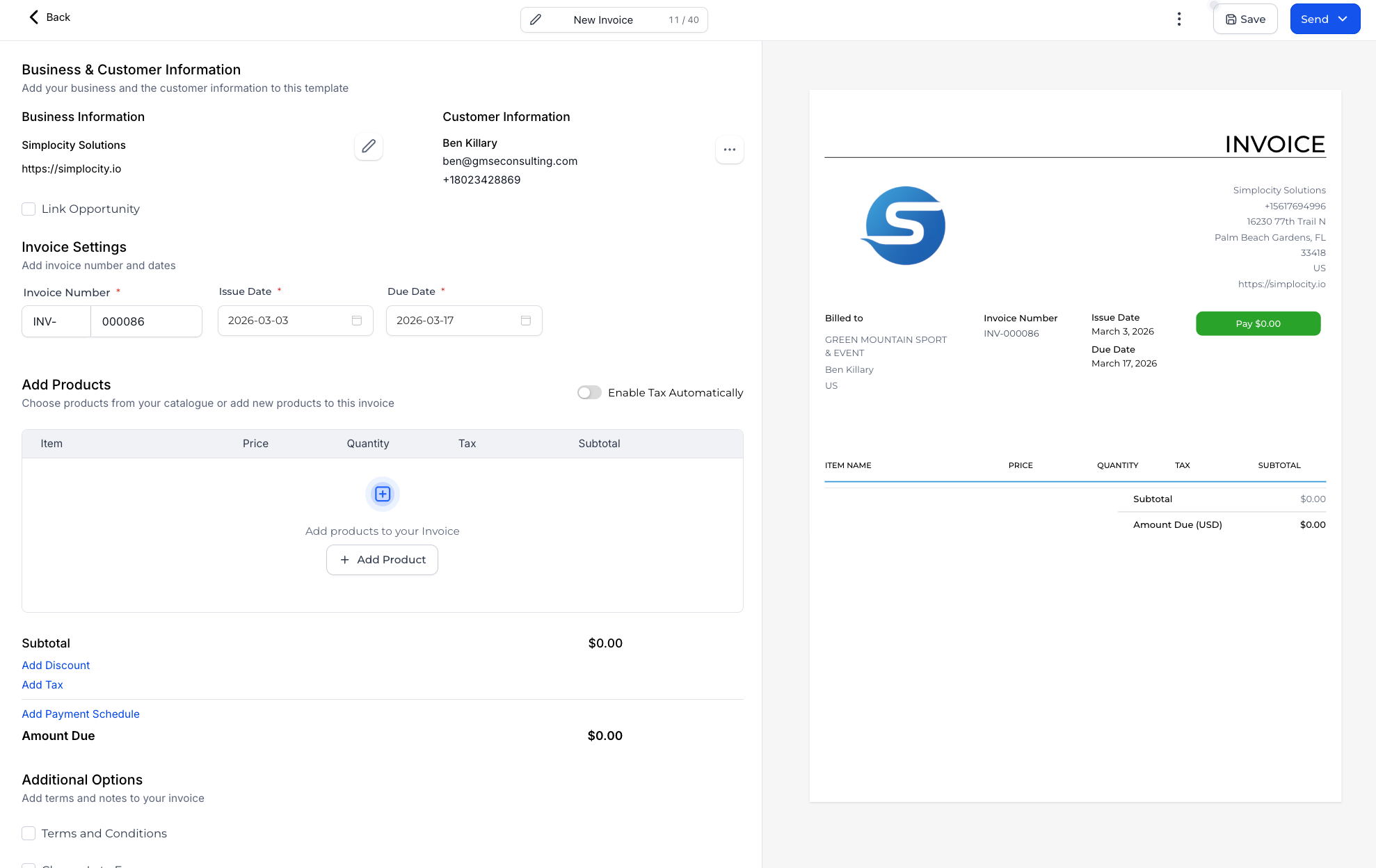Enable the Link Opportunity checkbox
The height and width of the screenshot is (868, 1376).
29,209
